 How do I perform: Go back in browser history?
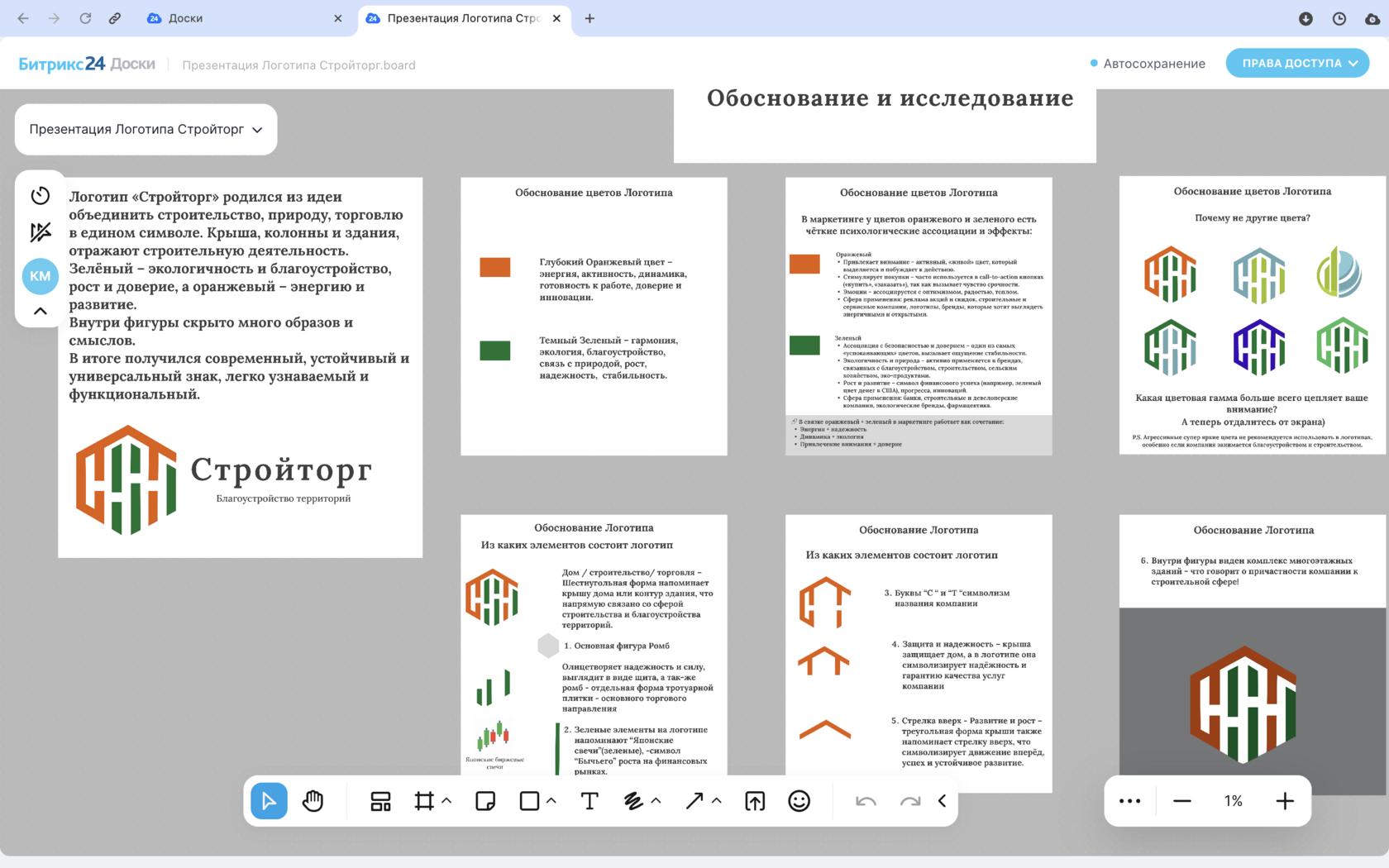pyautogui.click(x=23, y=18)
